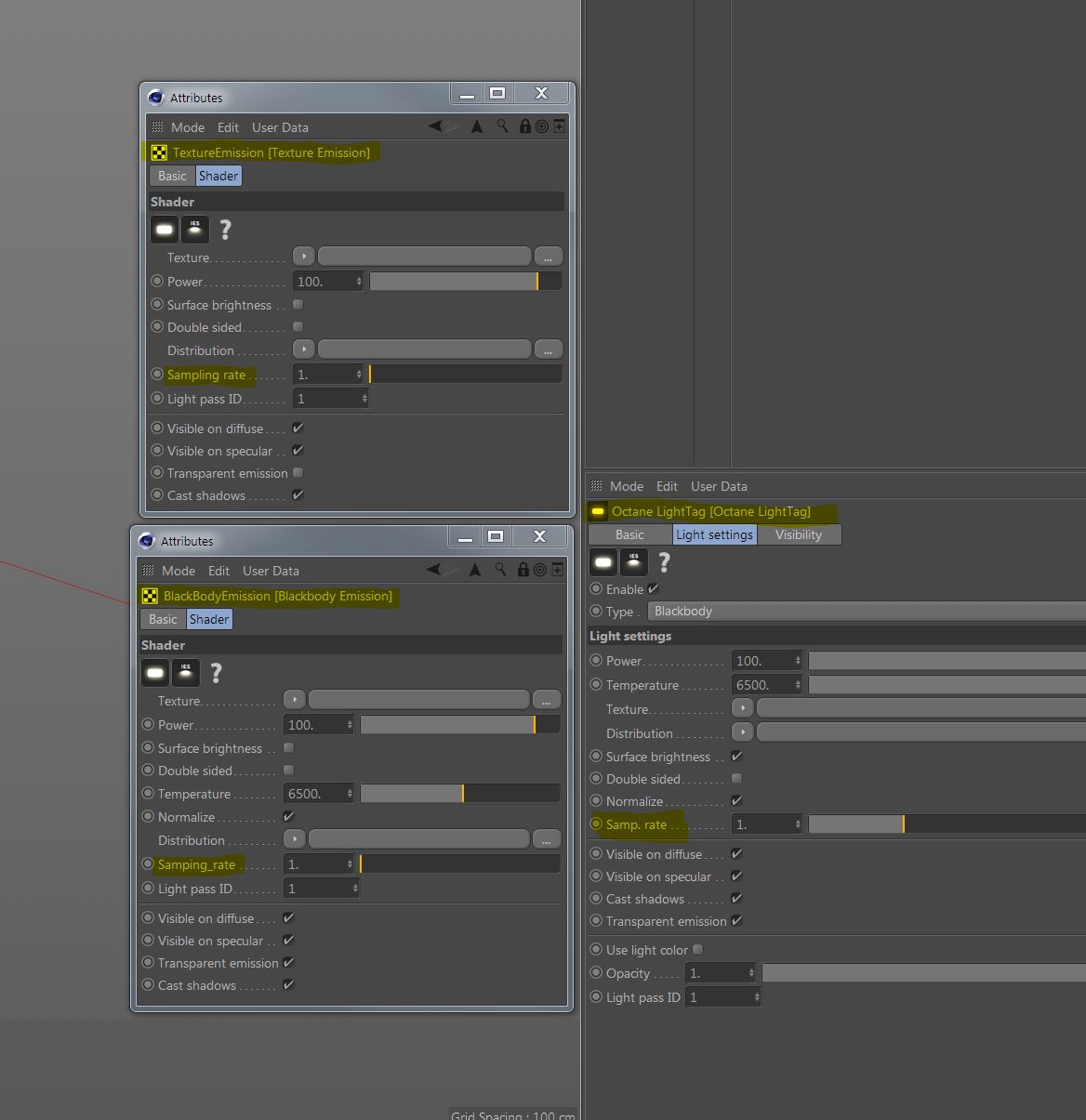Open help question mark in Octane LightTag panel
The height and width of the screenshot is (1120, 1086).
click(x=664, y=562)
